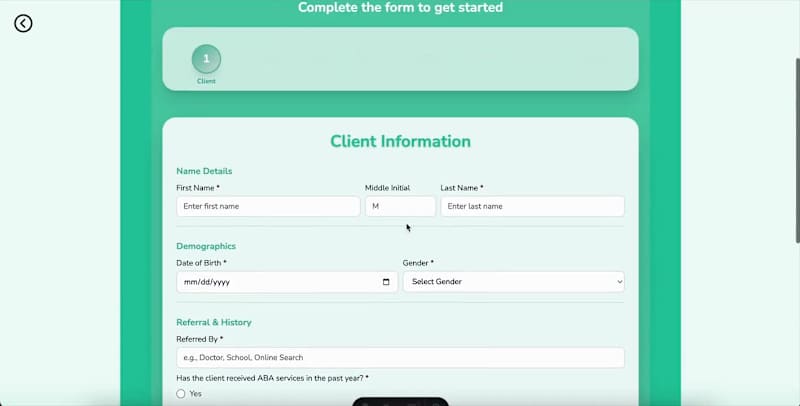Click the Referred By input field
Screen dimensions: 800x406
point(401,358)
